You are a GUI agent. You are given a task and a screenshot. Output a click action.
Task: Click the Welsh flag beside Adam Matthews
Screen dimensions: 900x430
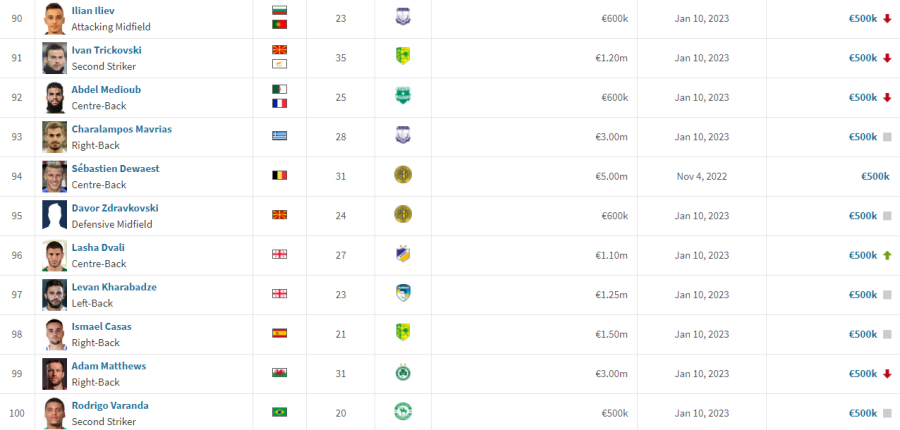coord(280,373)
